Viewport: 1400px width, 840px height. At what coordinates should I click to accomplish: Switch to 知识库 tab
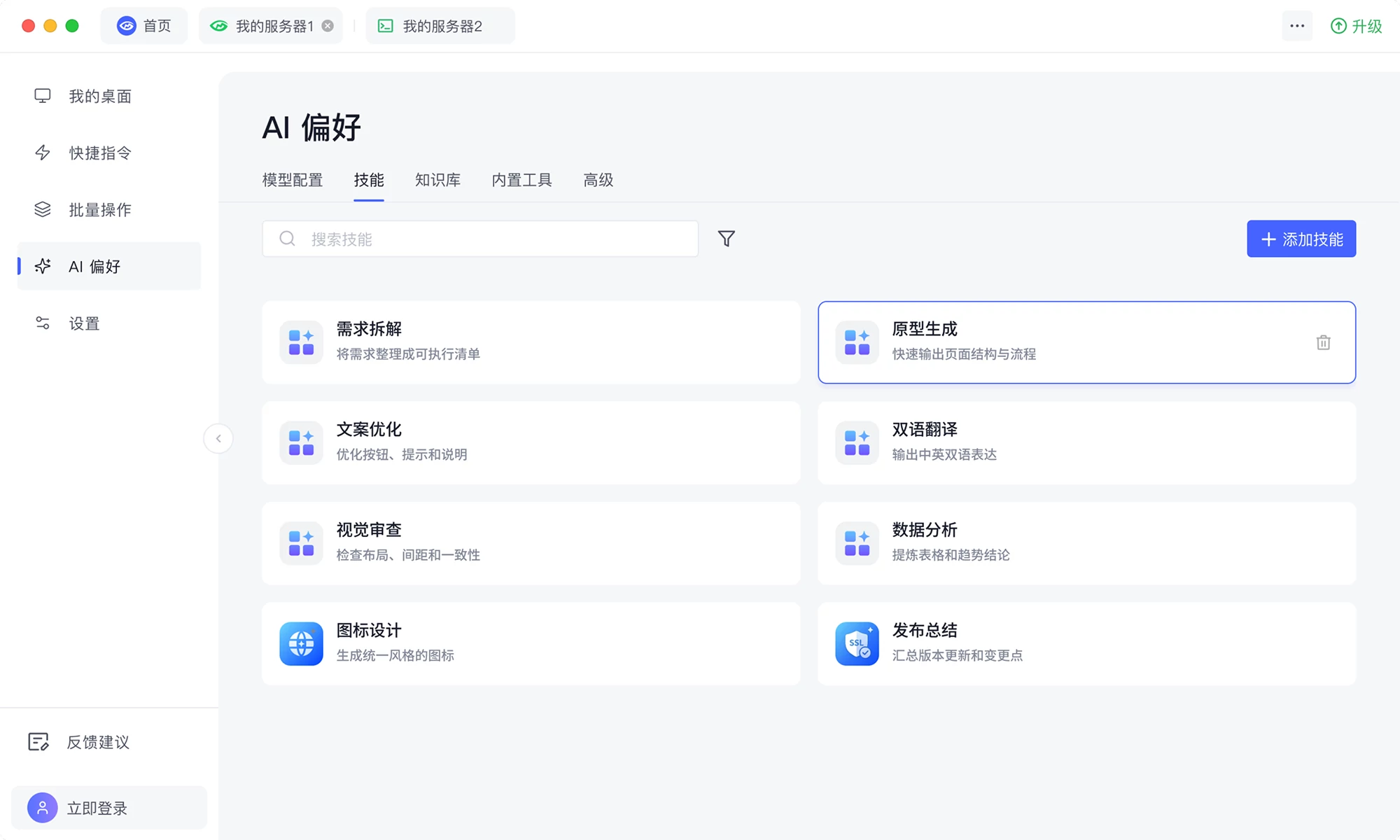[437, 180]
